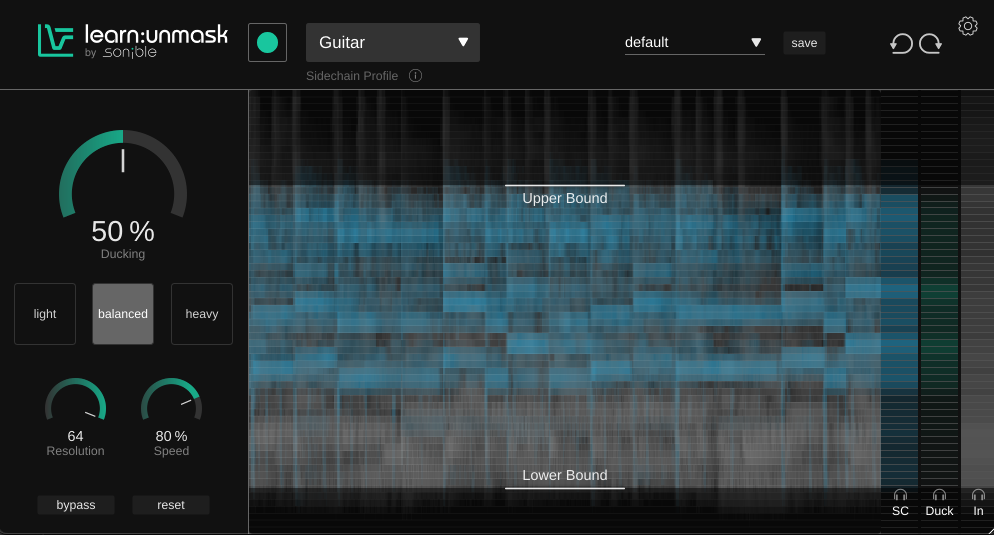Select the heavy ducking mode
This screenshot has height=535, width=994.
click(201, 314)
